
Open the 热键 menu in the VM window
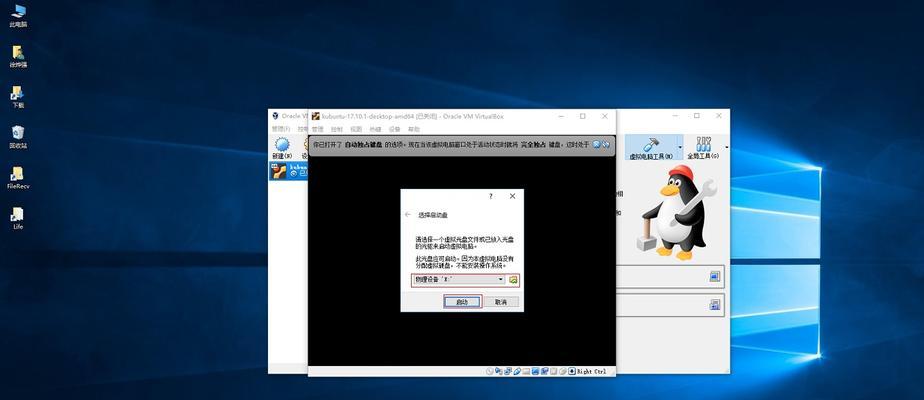pyautogui.click(x=375, y=129)
